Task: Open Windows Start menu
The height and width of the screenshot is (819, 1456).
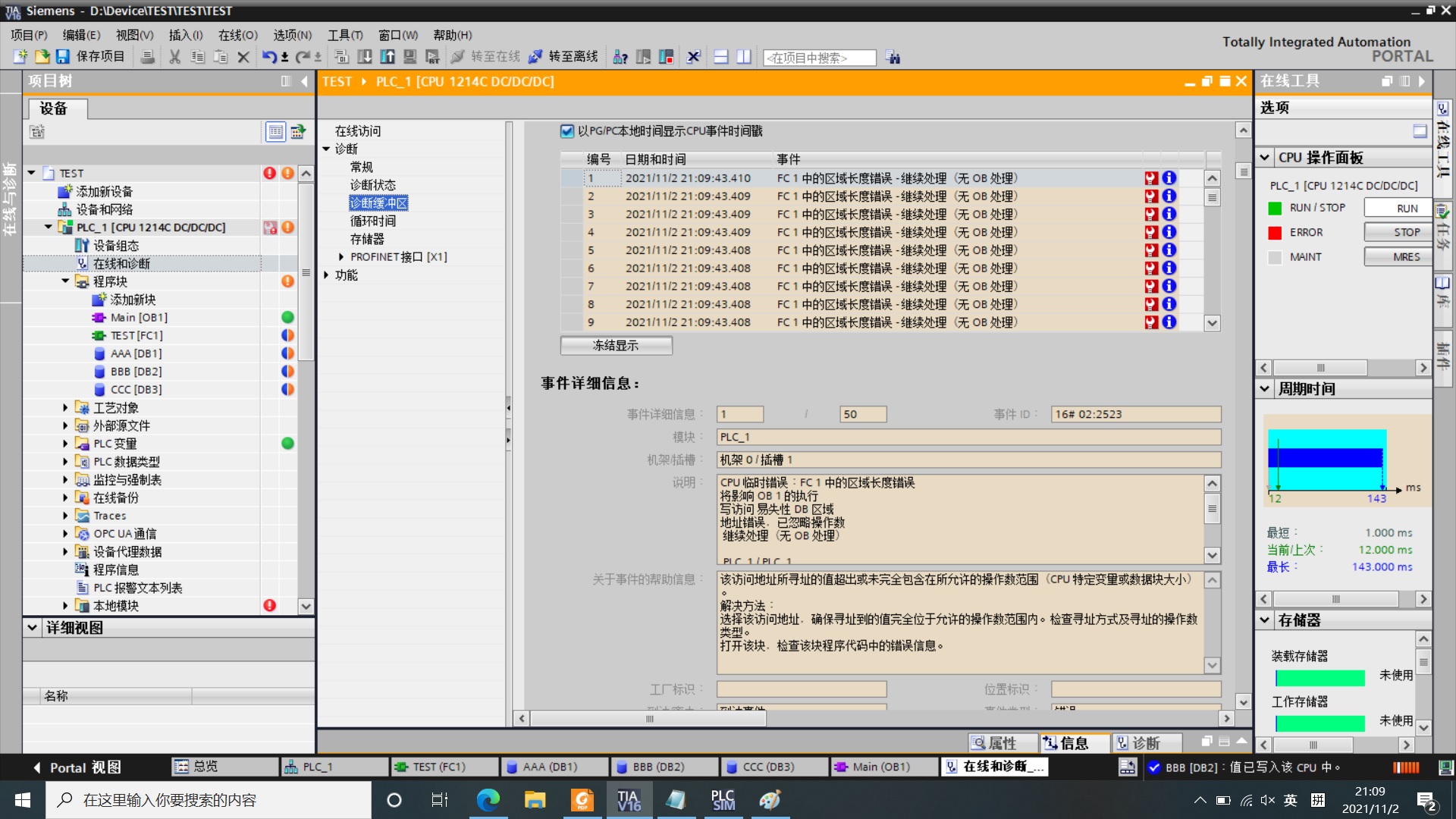Action: pyautogui.click(x=22, y=800)
